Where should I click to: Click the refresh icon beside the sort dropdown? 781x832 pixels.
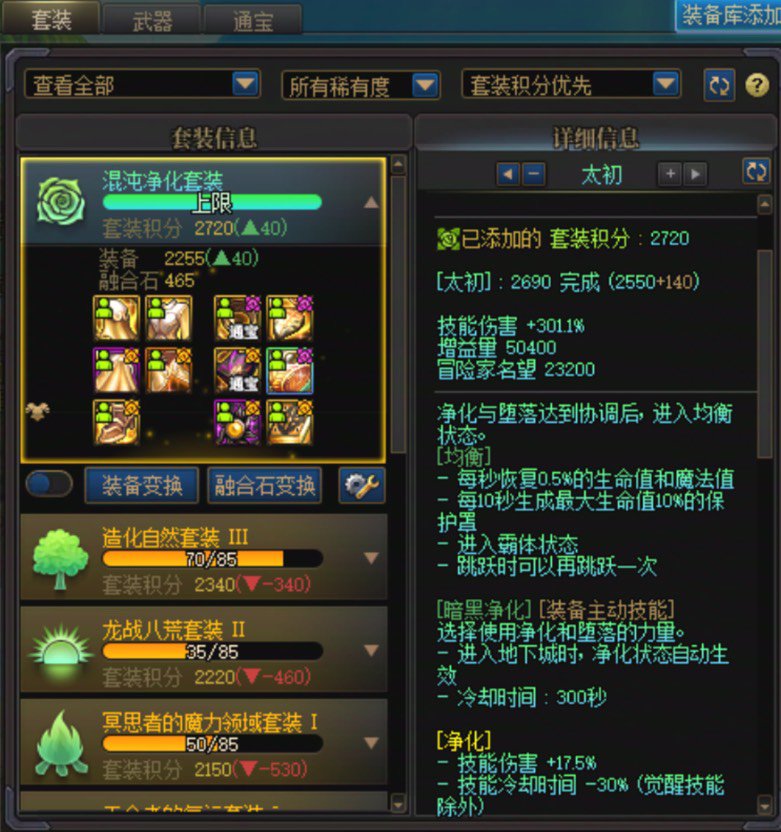(x=719, y=85)
